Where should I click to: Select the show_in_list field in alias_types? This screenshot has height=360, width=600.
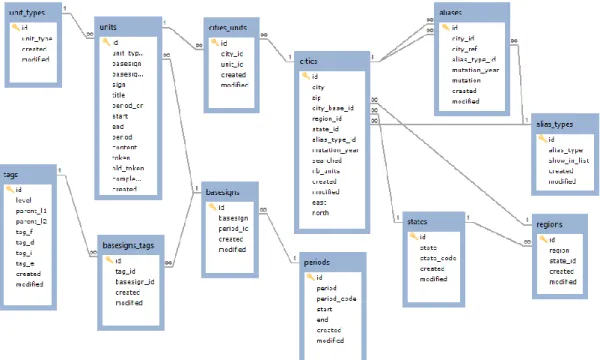point(569,161)
